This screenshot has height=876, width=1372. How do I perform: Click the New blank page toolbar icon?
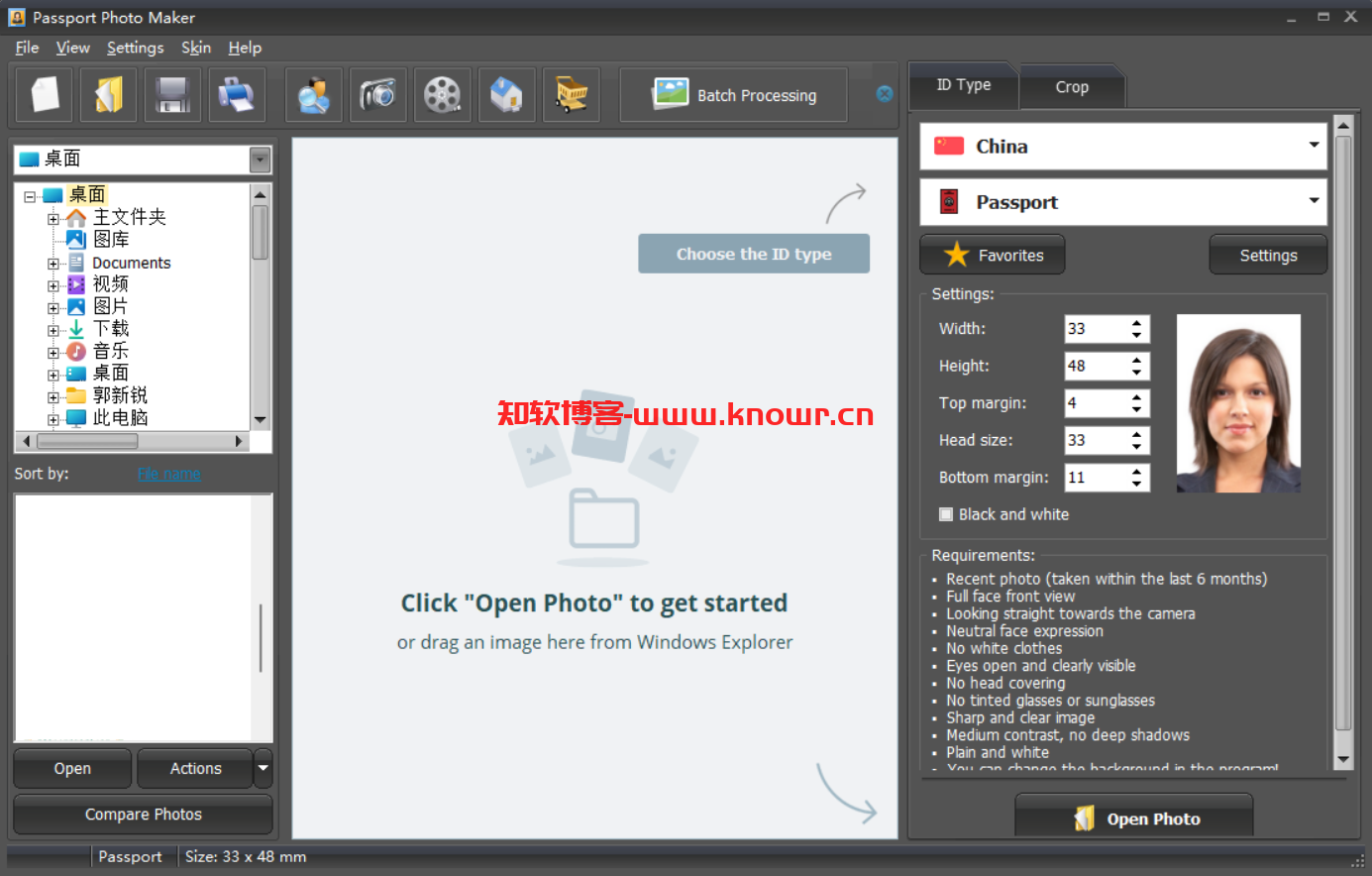click(x=45, y=95)
